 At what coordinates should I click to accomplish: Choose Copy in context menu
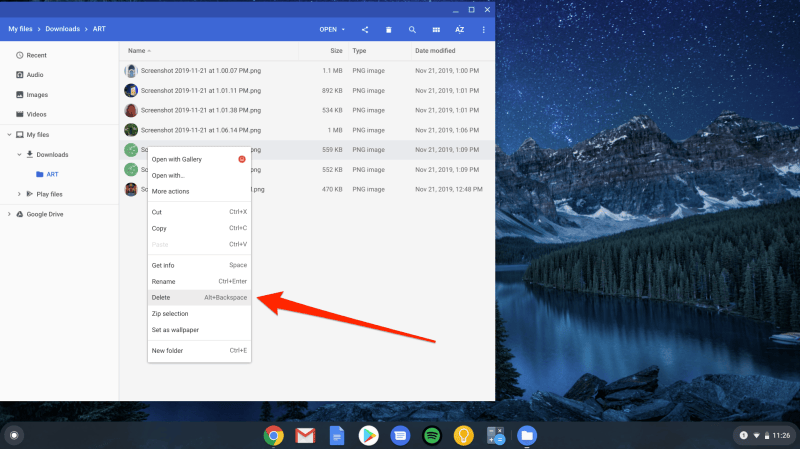tap(199, 228)
